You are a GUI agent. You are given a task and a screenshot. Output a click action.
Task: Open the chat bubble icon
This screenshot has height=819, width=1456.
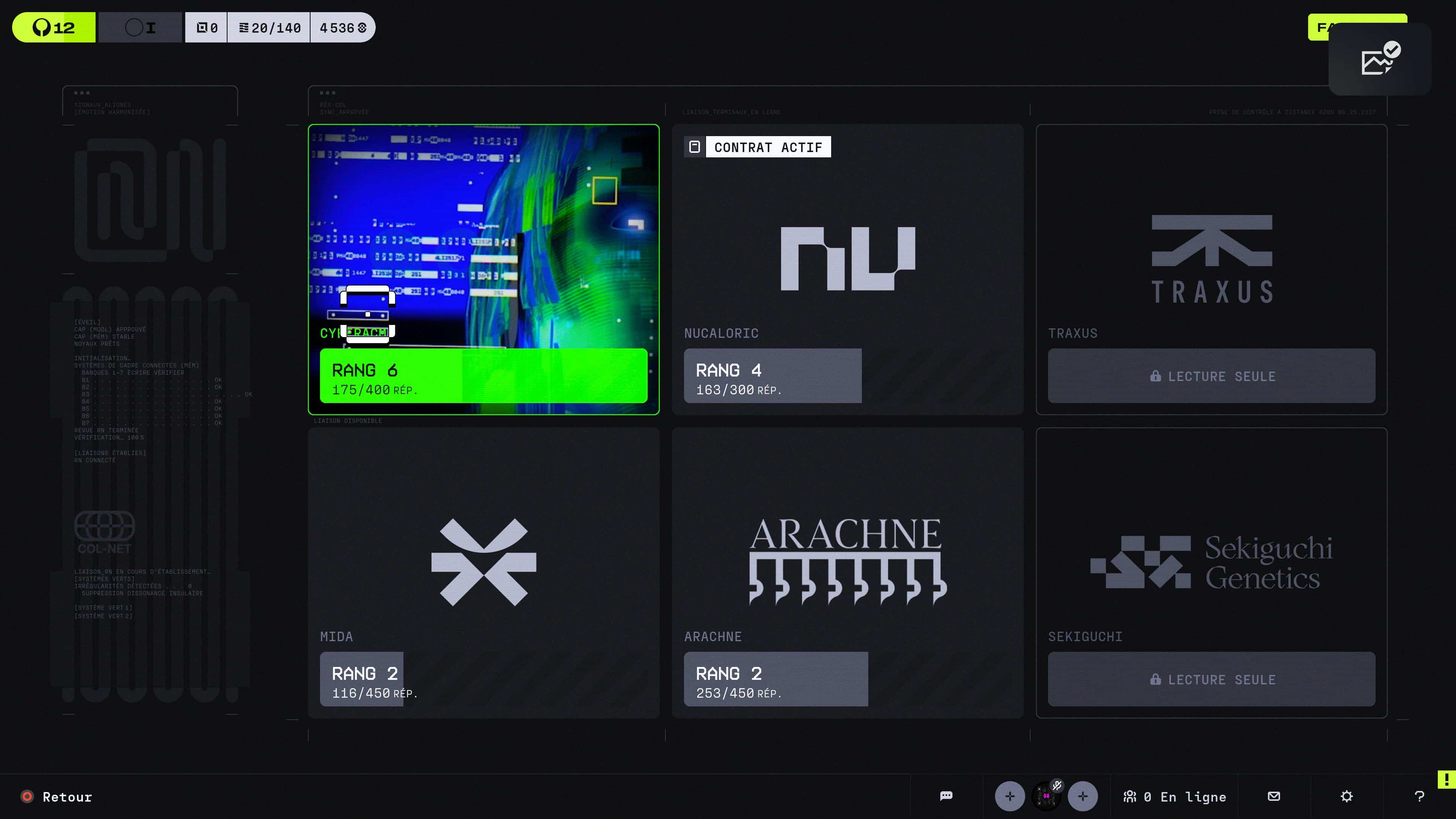946,796
